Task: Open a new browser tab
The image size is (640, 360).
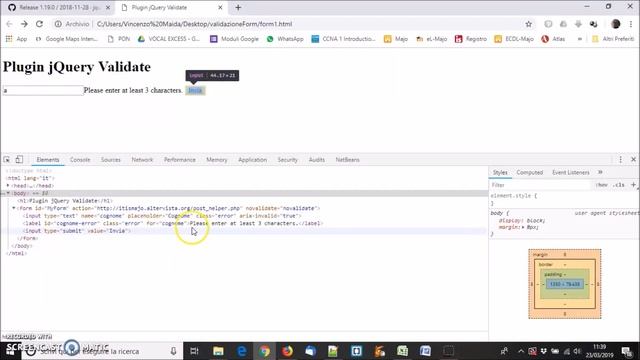Action: (238, 7)
